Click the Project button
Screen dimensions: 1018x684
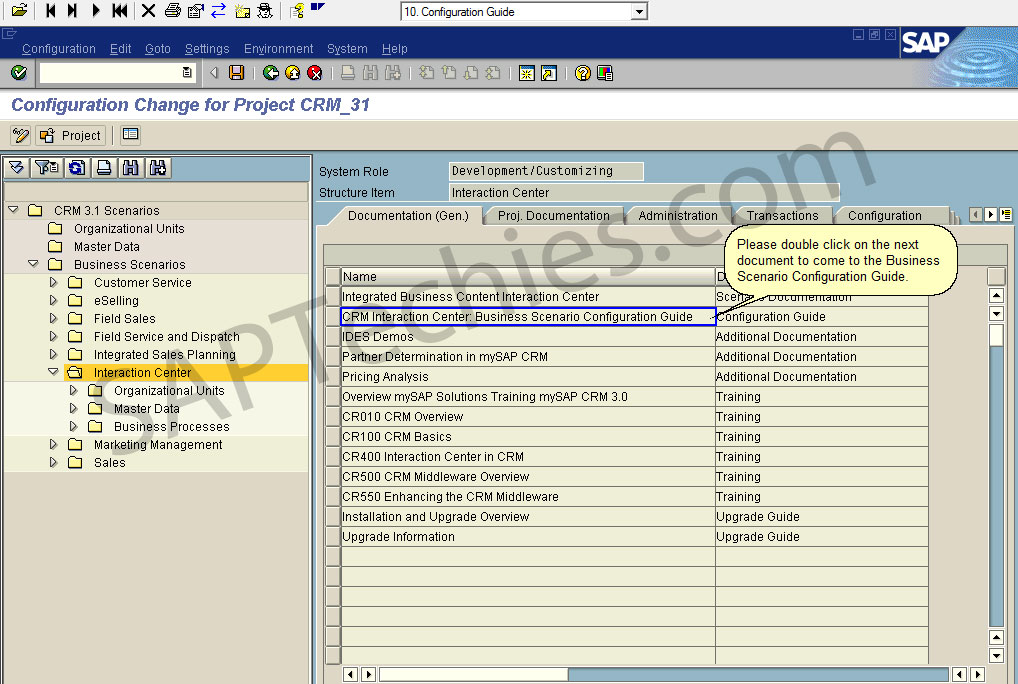pyautogui.click(x=71, y=135)
